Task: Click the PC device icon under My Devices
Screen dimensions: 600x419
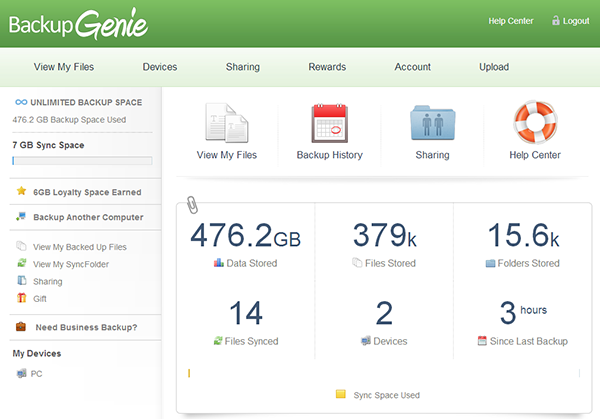Action: (x=21, y=373)
